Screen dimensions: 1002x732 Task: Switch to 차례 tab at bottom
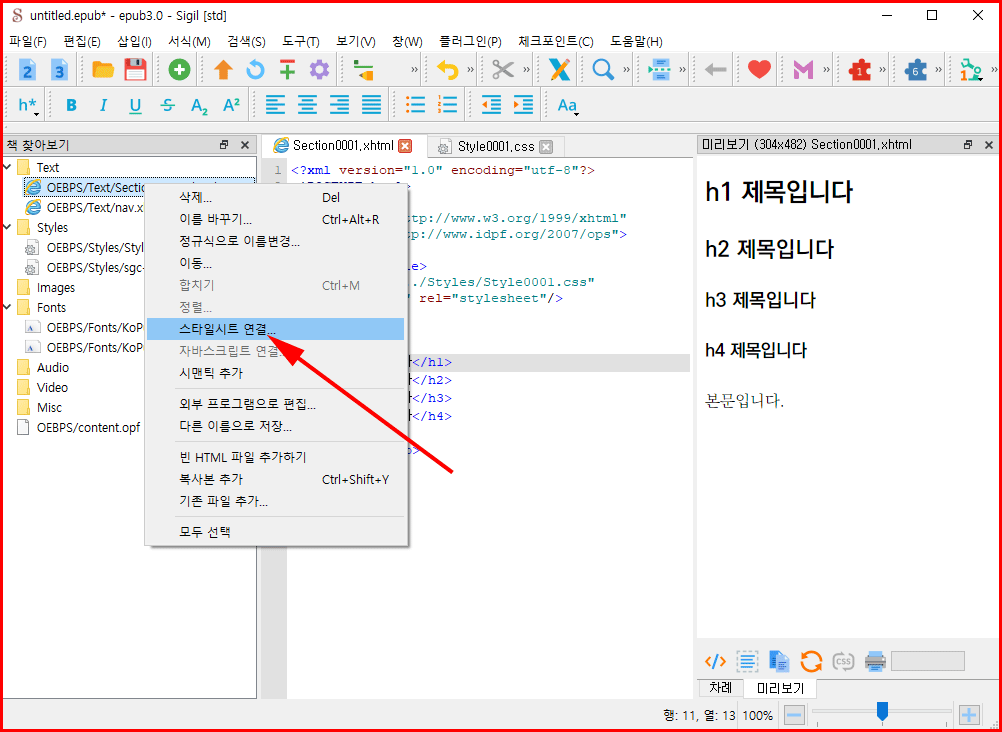coord(720,688)
